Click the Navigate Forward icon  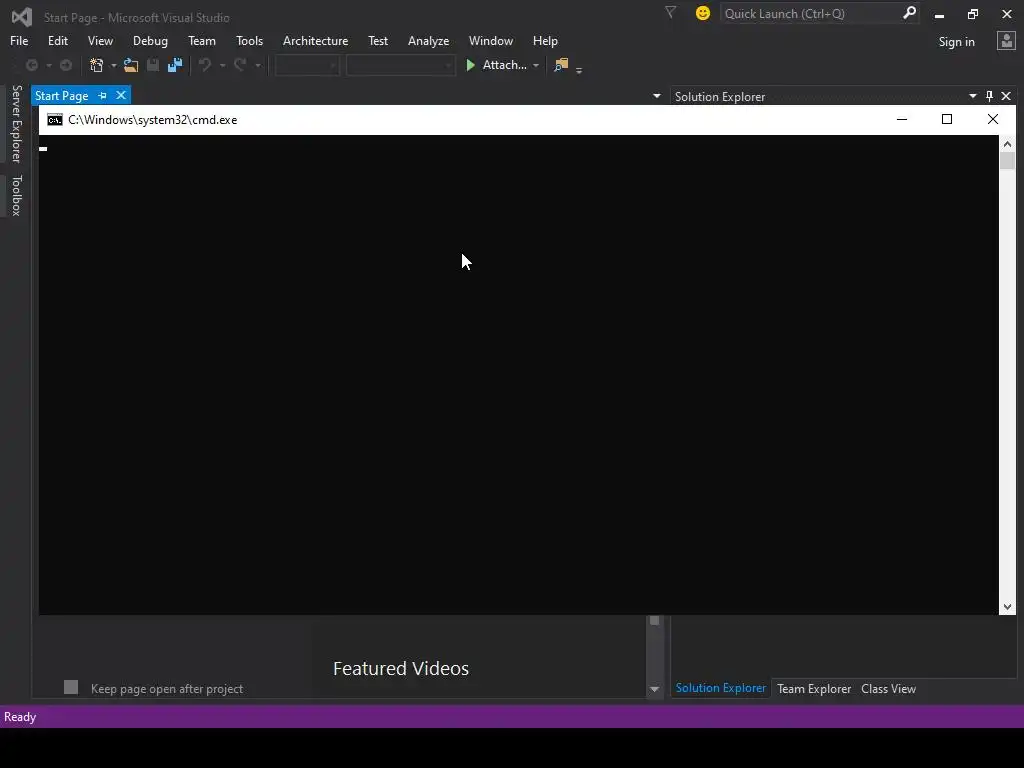click(x=66, y=65)
